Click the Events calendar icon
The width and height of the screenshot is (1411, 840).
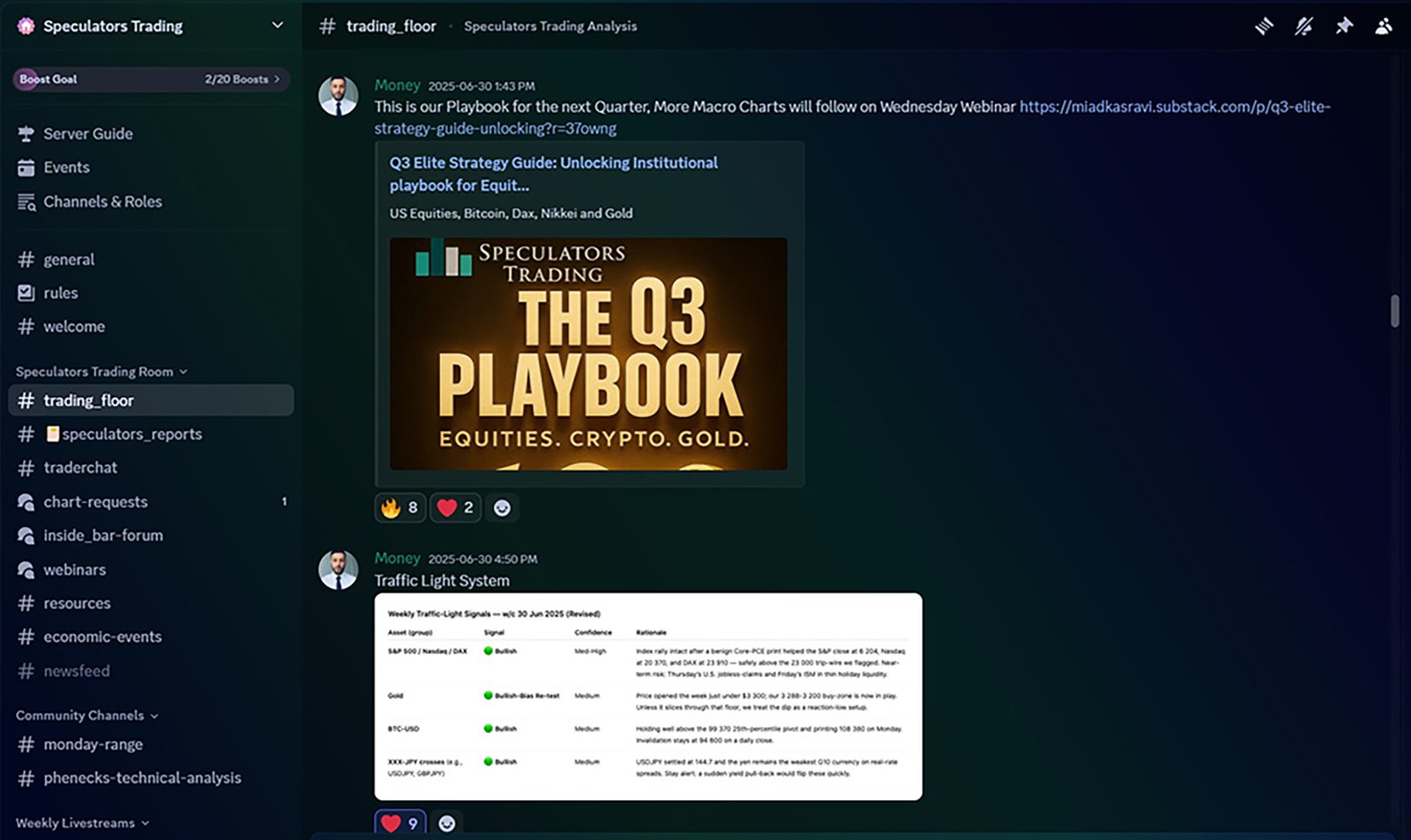click(x=26, y=167)
